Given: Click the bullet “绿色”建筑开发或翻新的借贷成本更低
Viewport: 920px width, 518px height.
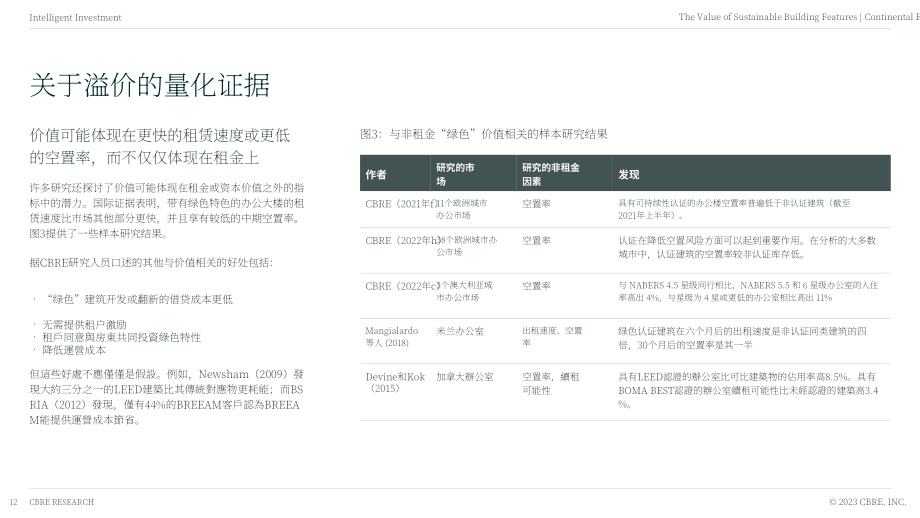Looking at the screenshot, I should 137,300.
